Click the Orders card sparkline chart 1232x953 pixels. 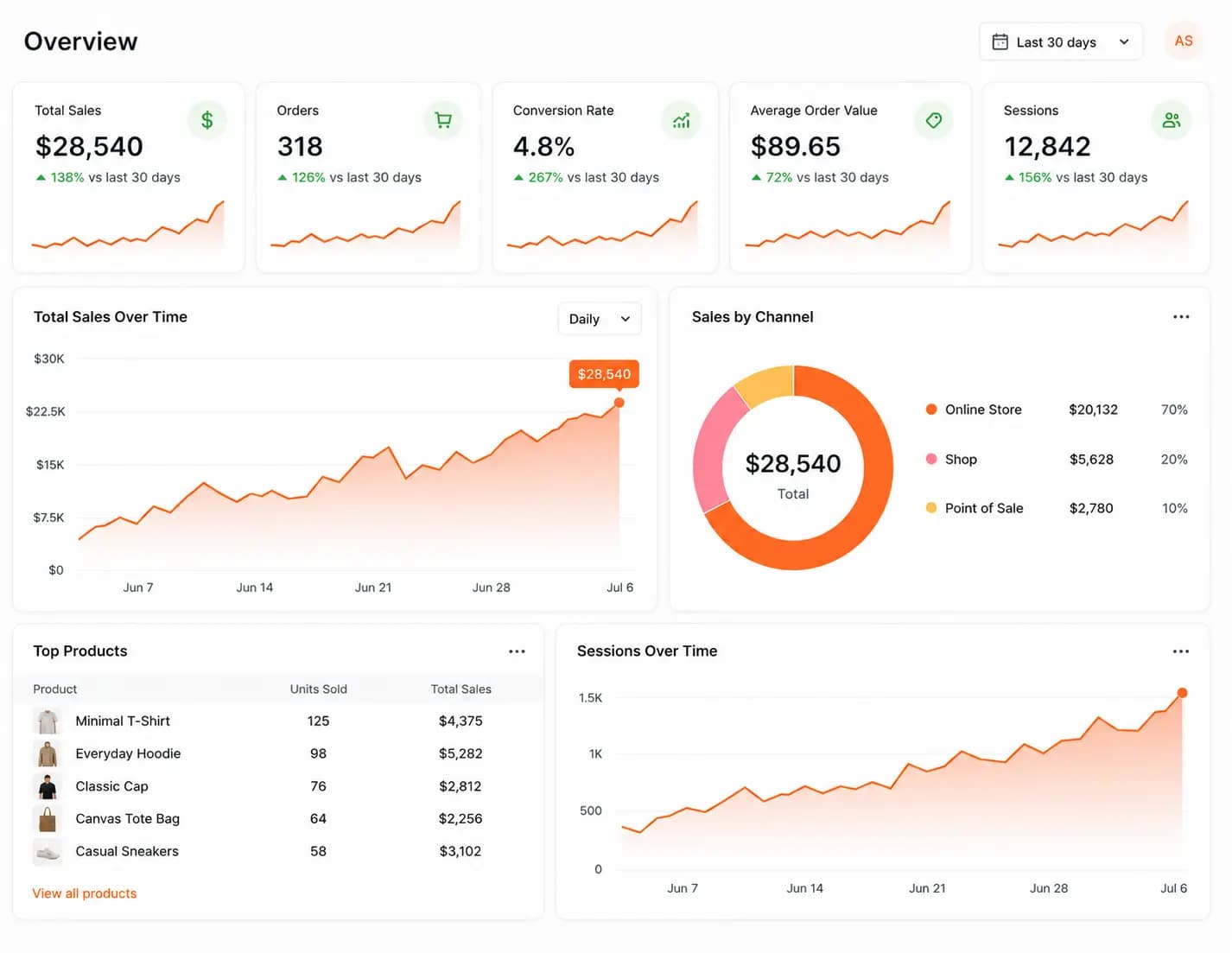365,227
